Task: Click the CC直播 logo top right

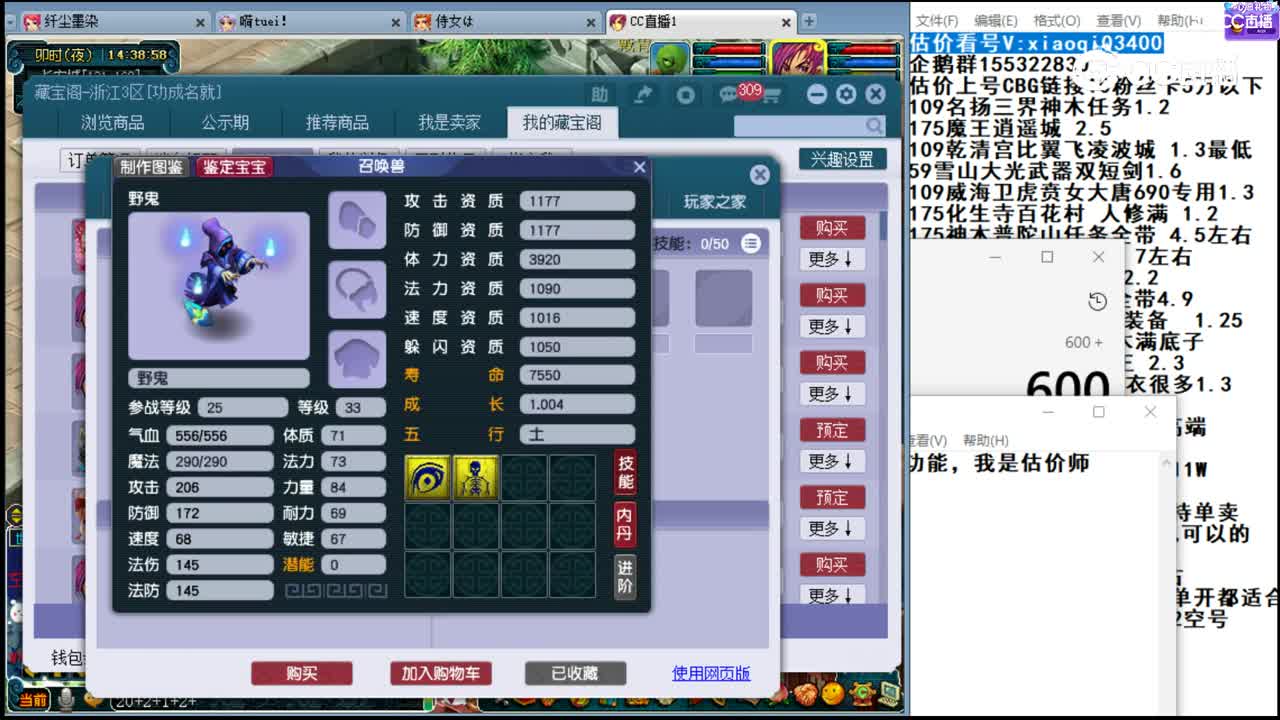Action: (x=1250, y=20)
